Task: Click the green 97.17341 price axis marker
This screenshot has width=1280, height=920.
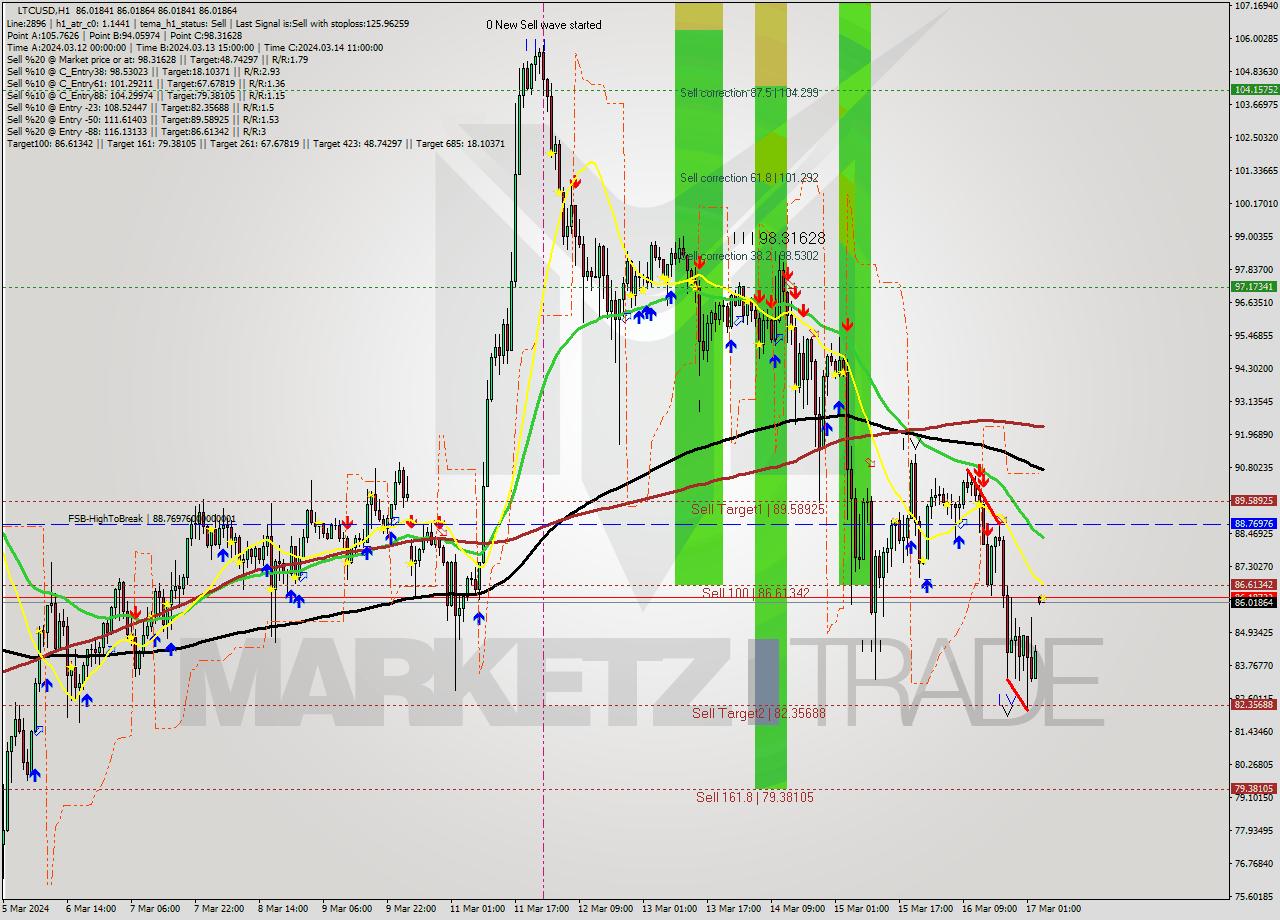Action: click(1254, 286)
